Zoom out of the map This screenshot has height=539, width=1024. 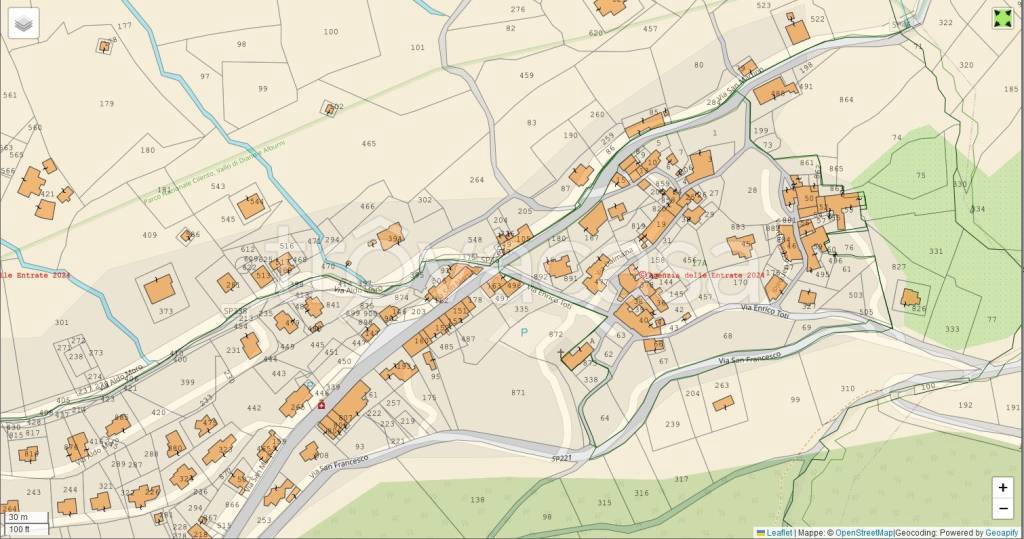(1002, 508)
